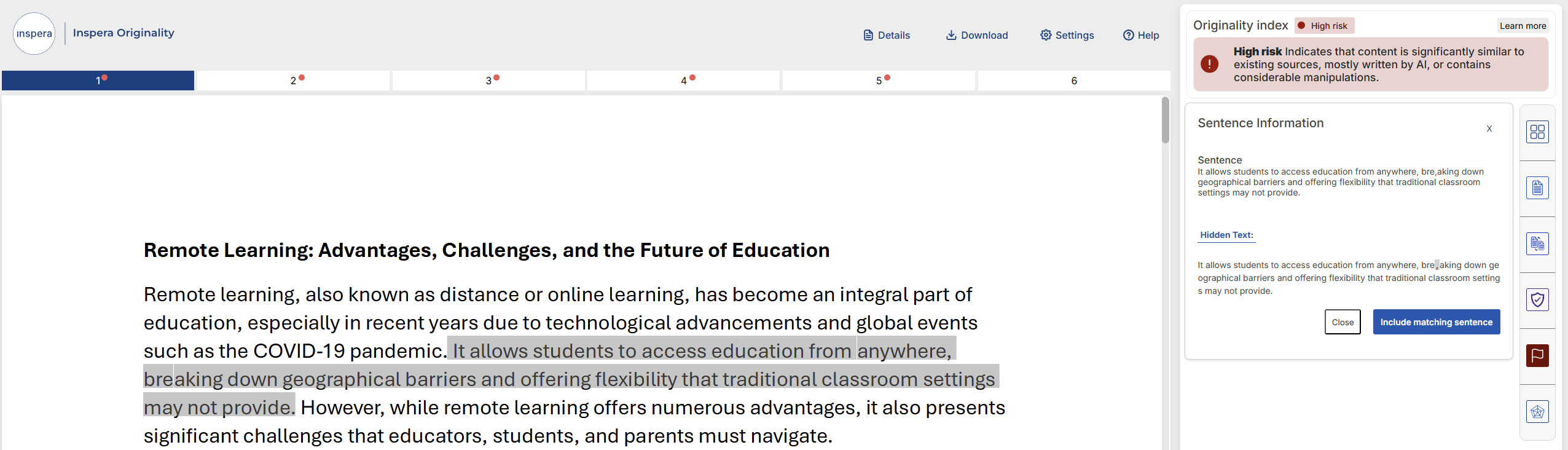
Task: Download the originality report
Action: pyautogui.click(x=977, y=35)
